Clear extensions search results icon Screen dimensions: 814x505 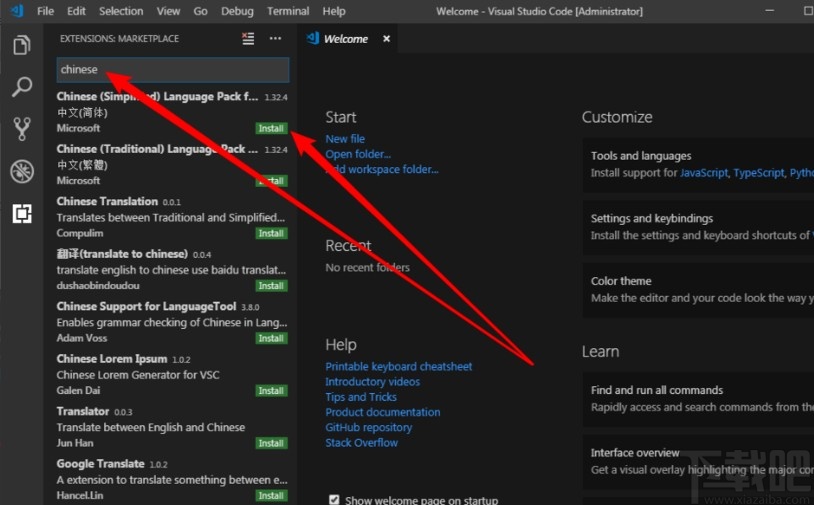(248, 38)
